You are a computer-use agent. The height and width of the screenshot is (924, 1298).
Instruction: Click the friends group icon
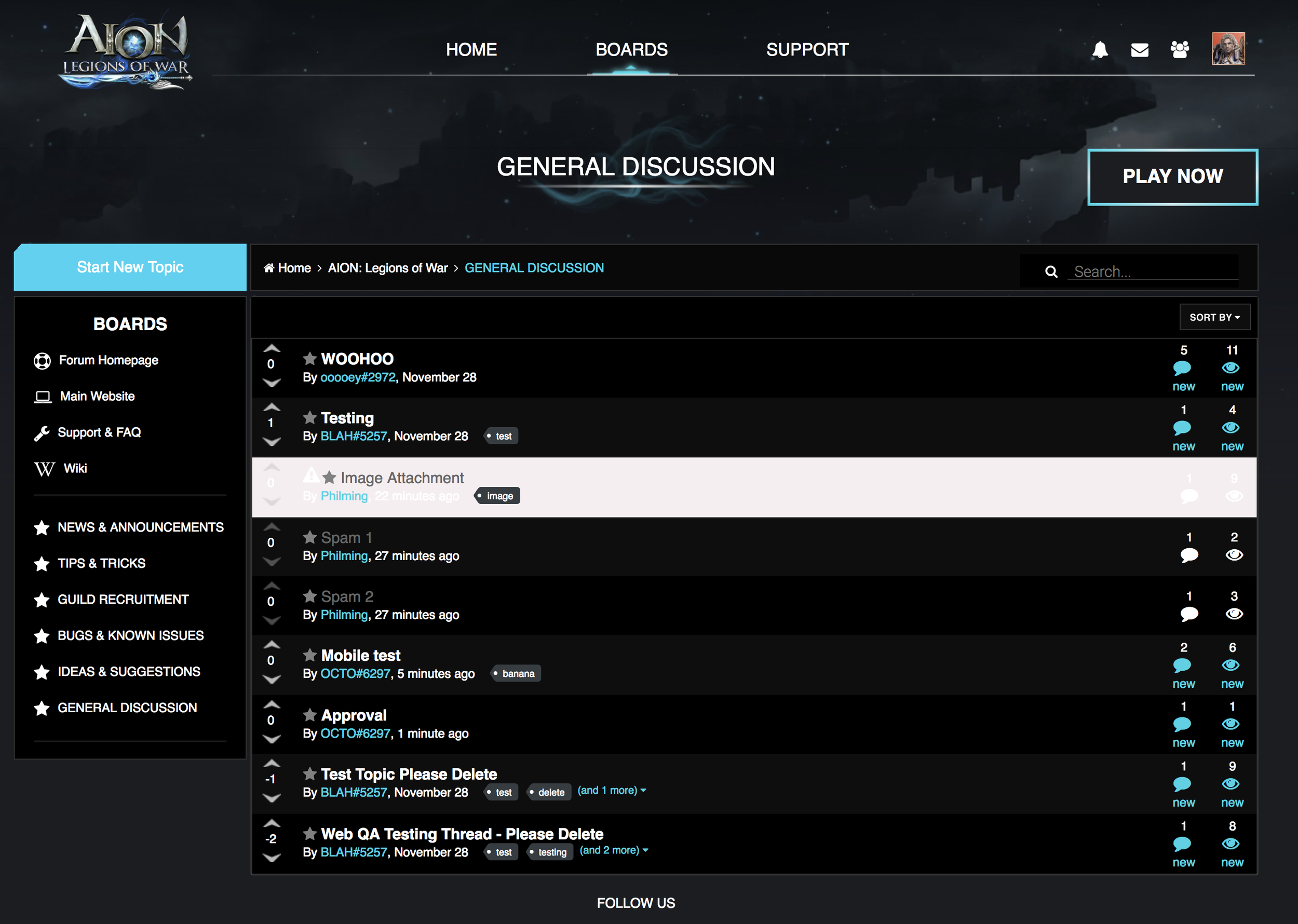pos(1180,49)
